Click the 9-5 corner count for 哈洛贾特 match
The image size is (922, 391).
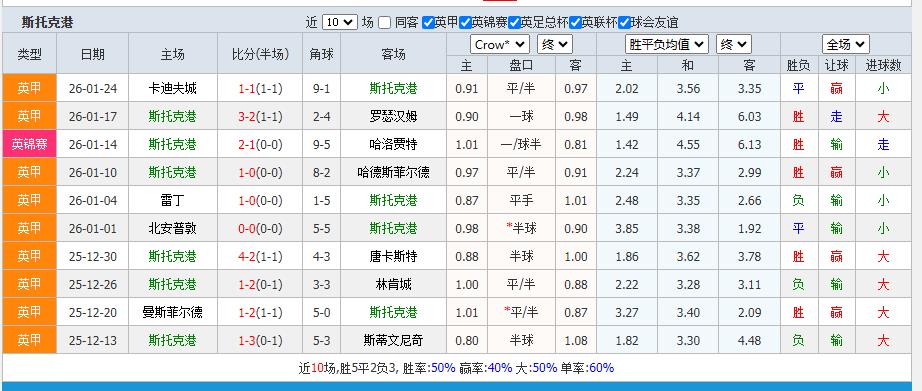[322, 145]
